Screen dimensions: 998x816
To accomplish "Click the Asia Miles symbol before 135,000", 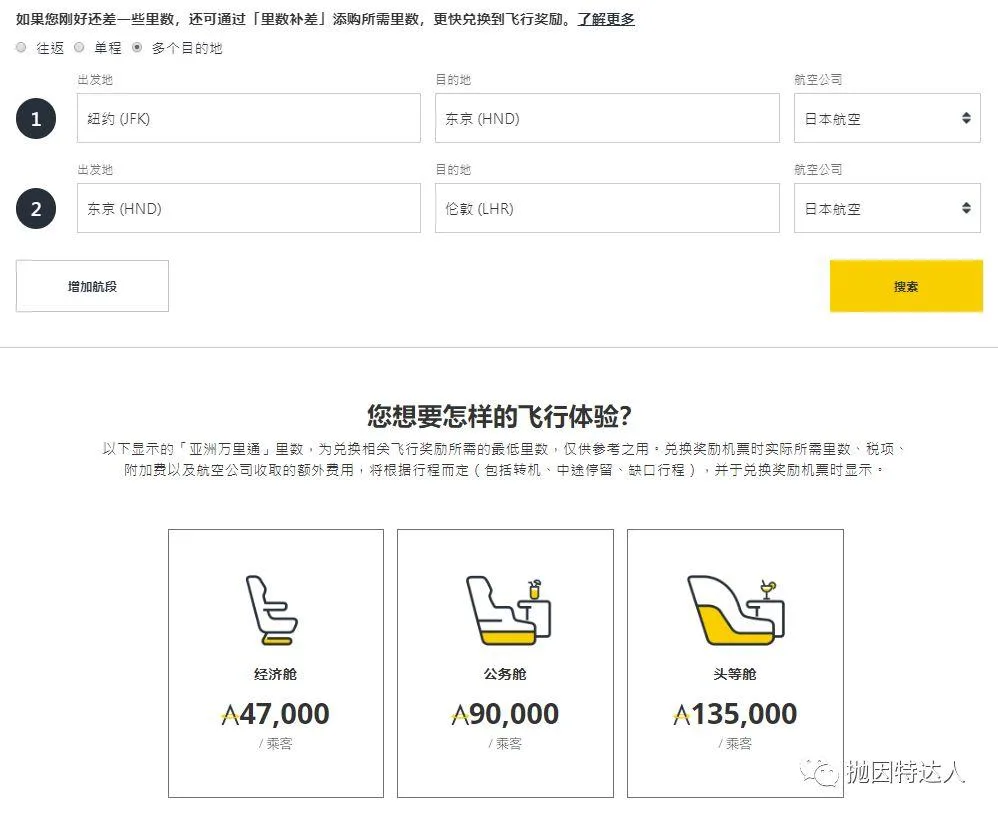I will pyautogui.click(x=684, y=714).
